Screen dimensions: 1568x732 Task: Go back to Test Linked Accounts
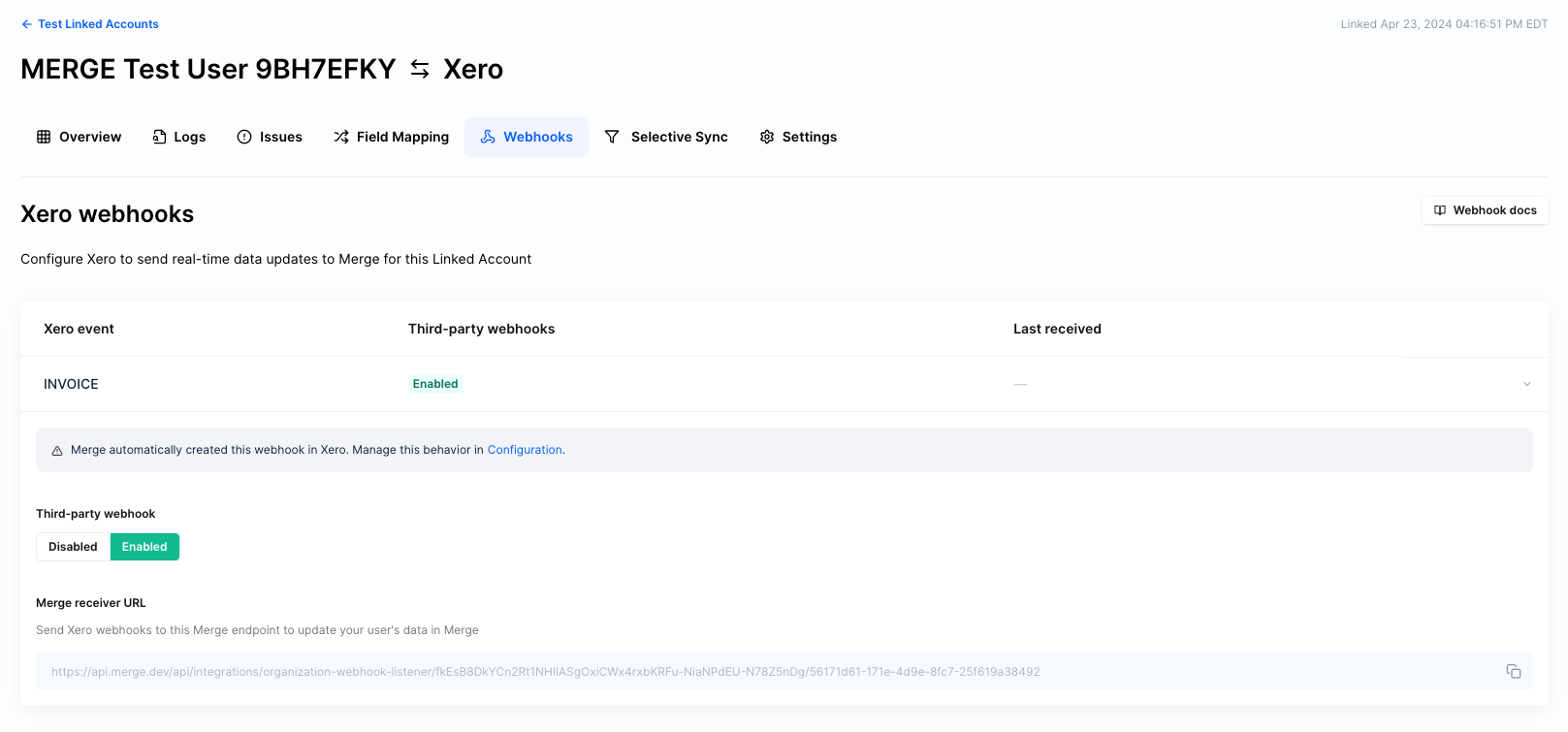tap(98, 24)
